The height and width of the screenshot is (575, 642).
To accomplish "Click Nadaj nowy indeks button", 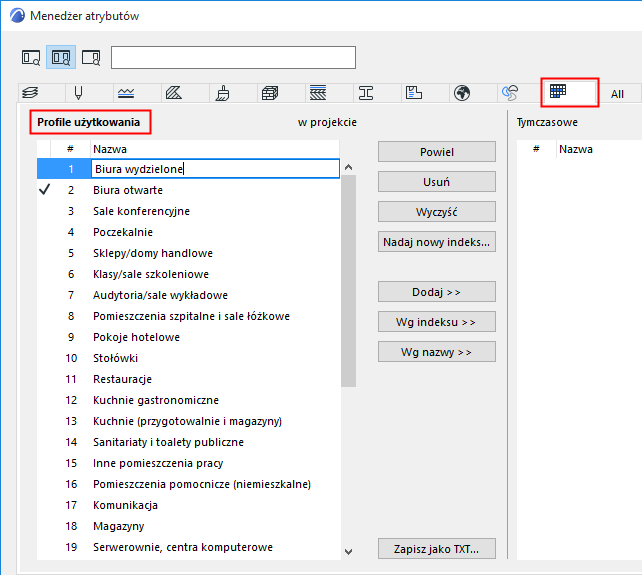I will (x=437, y=242).
